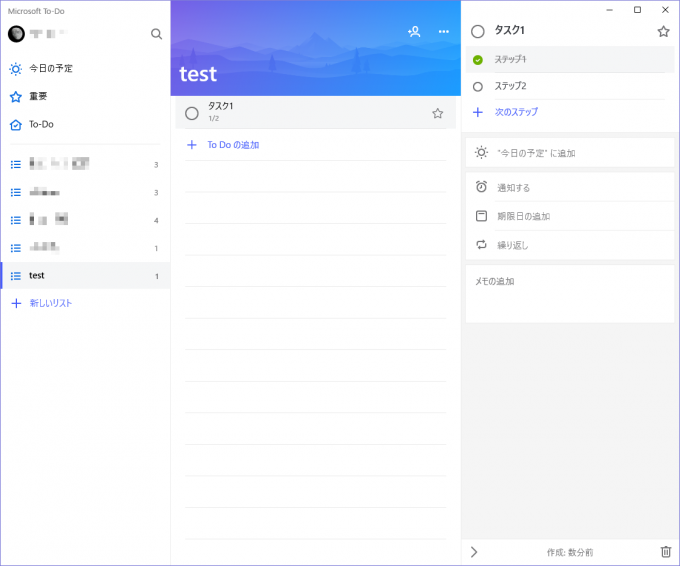Click the タスク1 title in detail pane

point(510,30)
